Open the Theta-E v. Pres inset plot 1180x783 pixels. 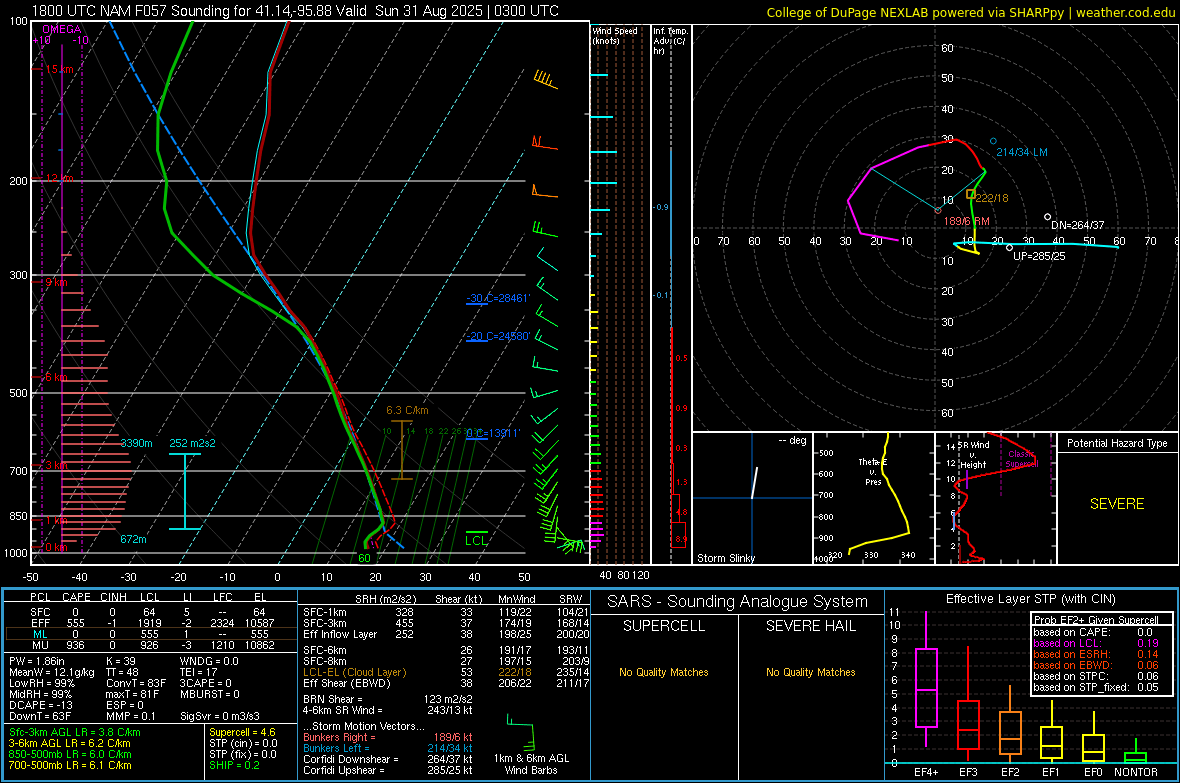pyautogui.click(x=874, y=498)
